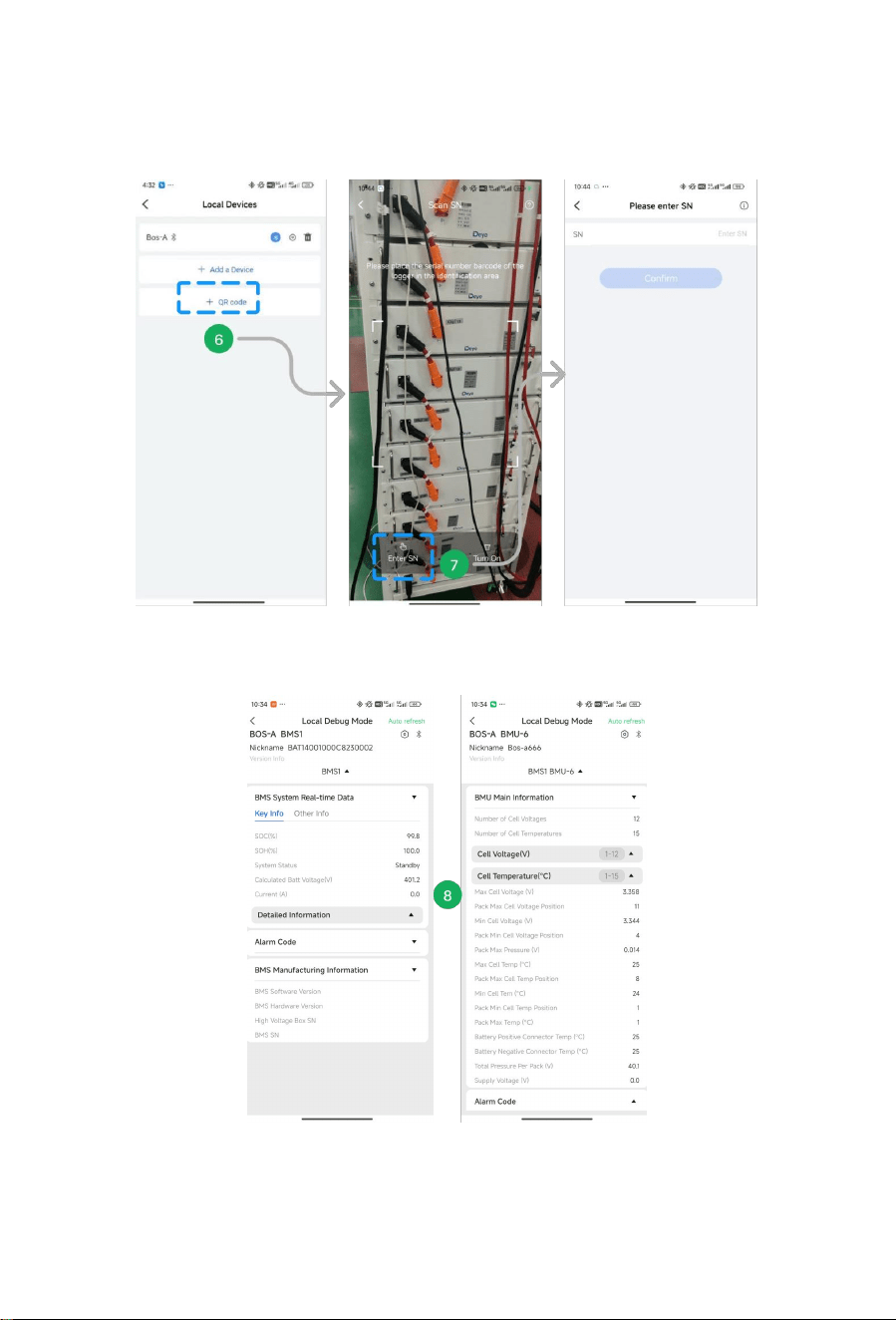The image size is (896, 1320).
Task: Tap Calculated Batt Voltage value 401.2
Action: coord(412,880)
